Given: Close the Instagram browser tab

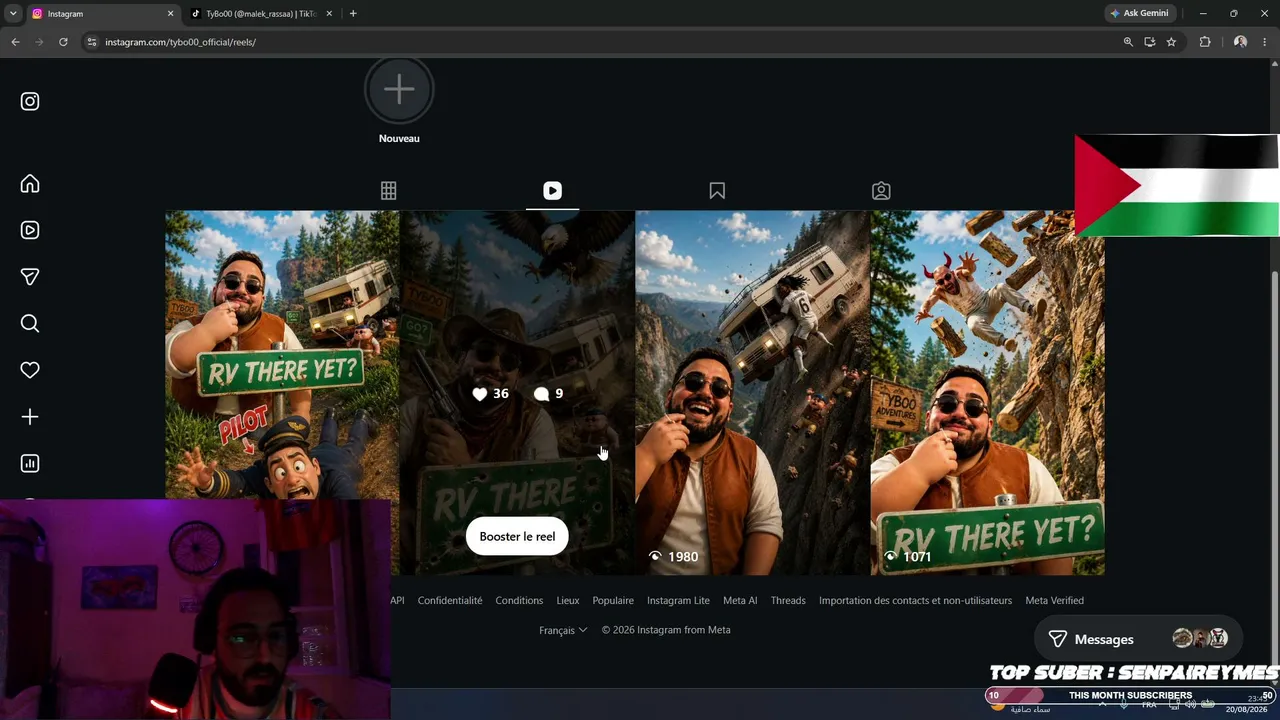Looking at the screenshot, I should (170, 14).
